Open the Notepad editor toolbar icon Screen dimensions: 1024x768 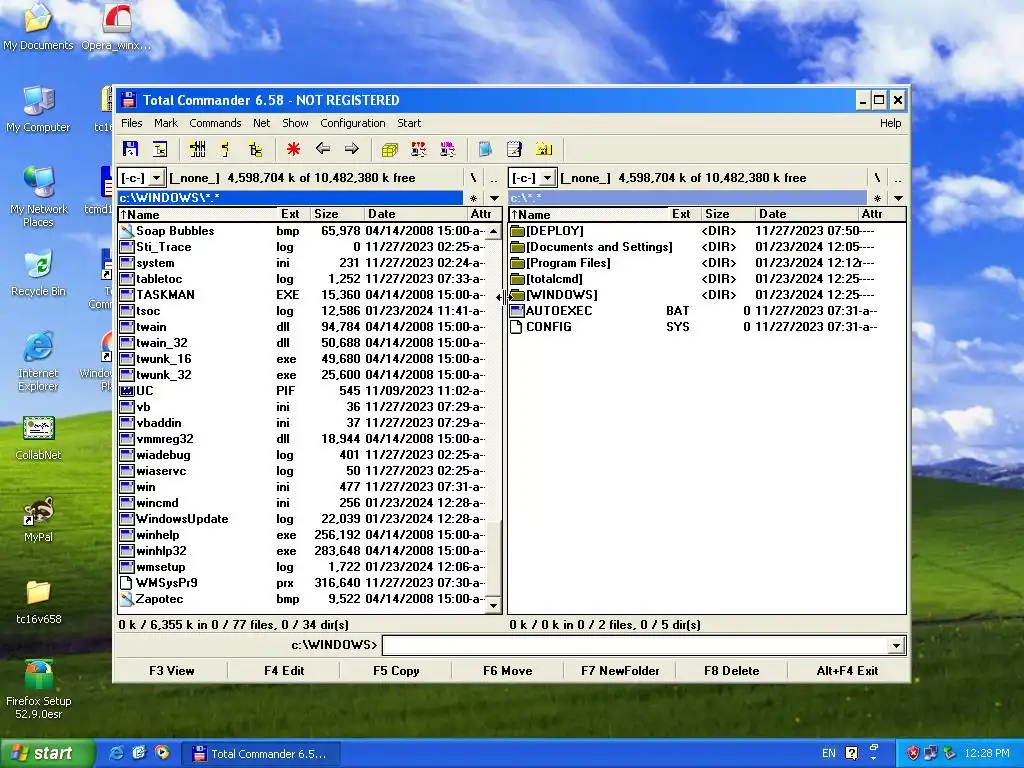pos(515,149)
